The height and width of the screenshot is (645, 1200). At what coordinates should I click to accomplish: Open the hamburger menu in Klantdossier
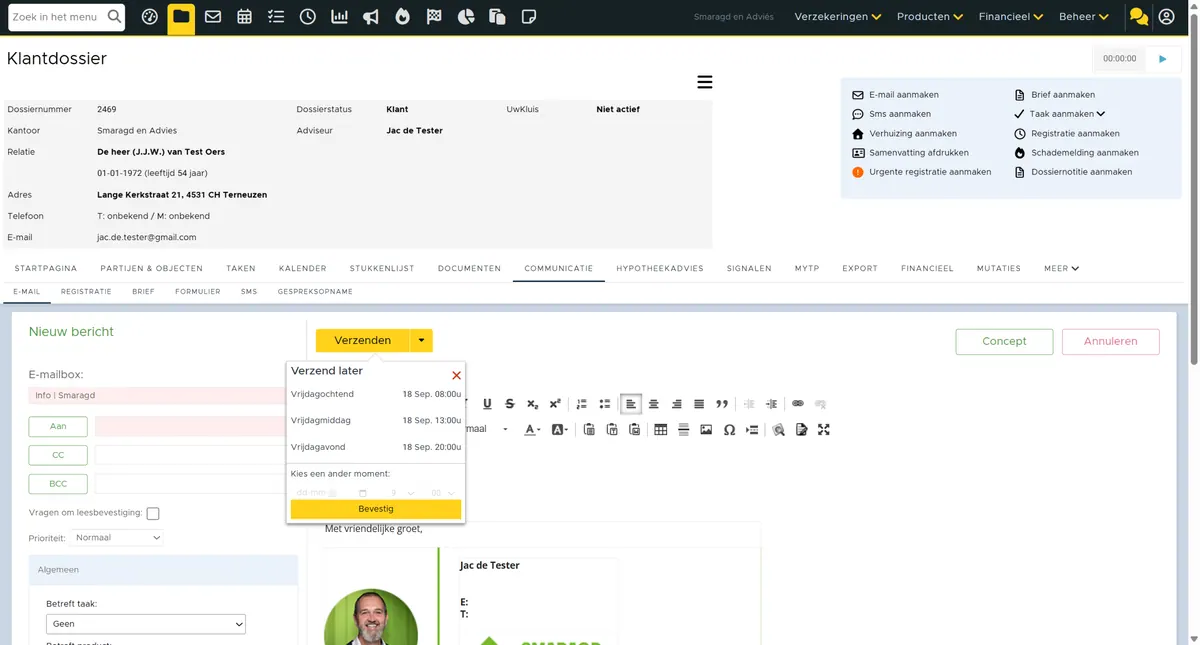[705, 82]
